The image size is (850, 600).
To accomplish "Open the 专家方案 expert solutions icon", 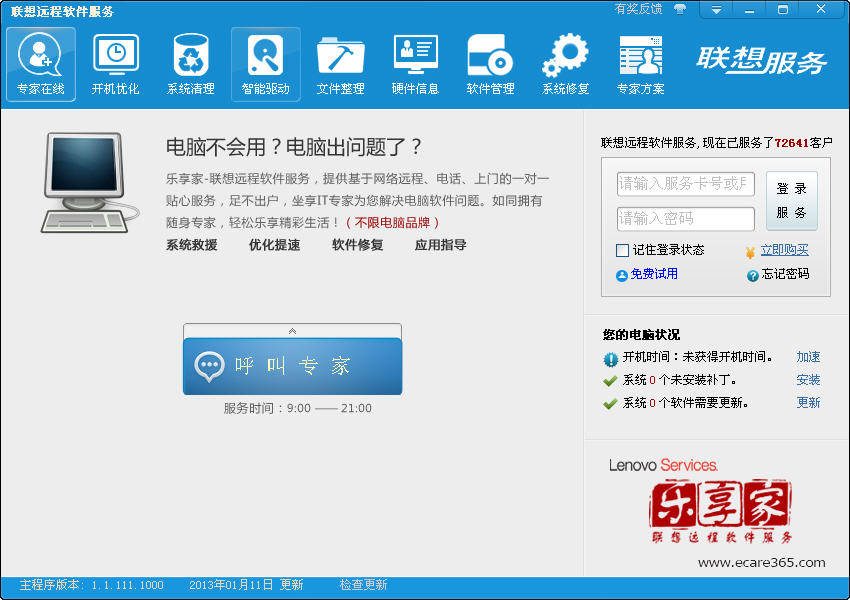I will [640, 63].
